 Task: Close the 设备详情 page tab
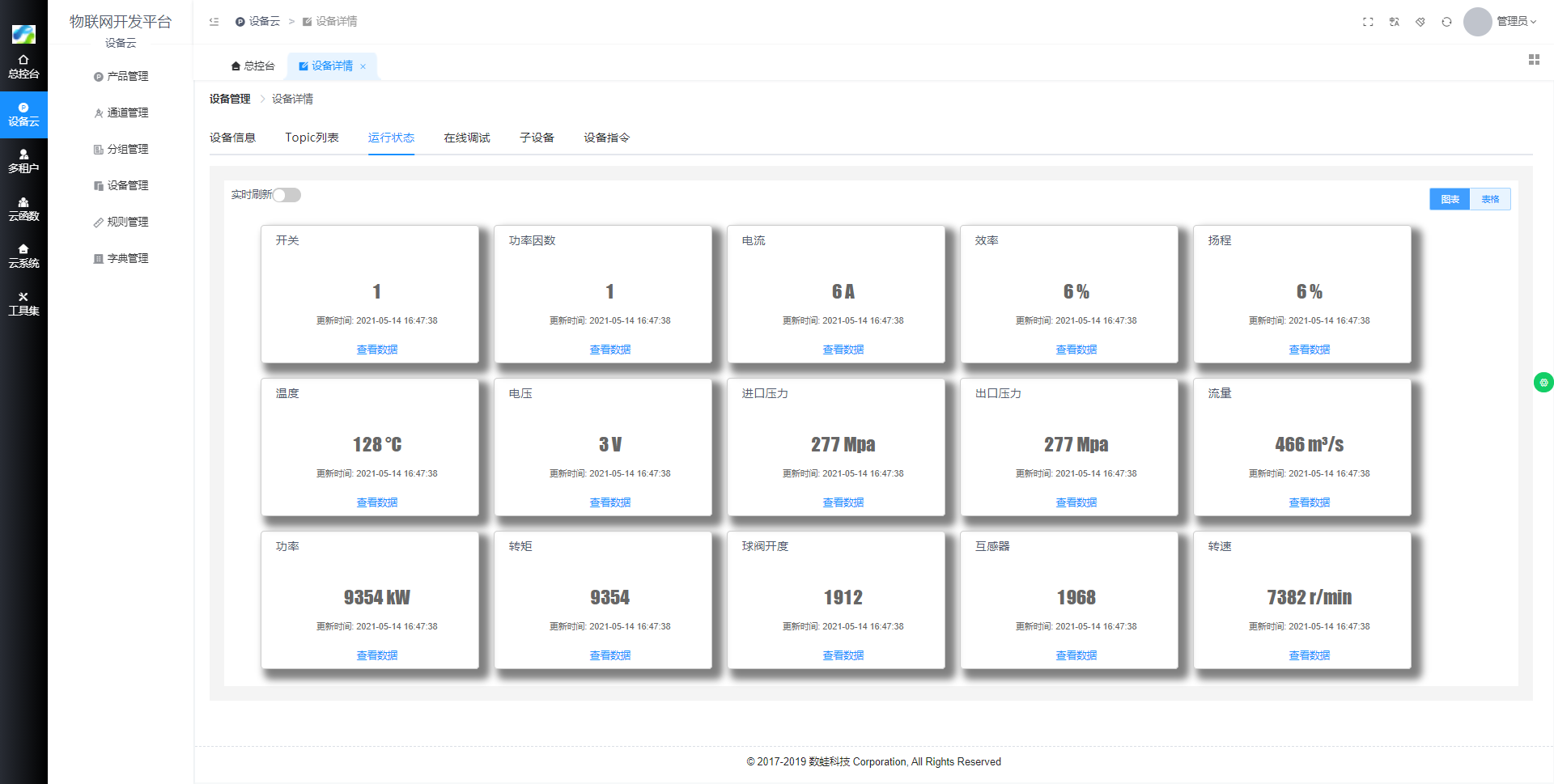pyautogui.click(x=363, y=66)
